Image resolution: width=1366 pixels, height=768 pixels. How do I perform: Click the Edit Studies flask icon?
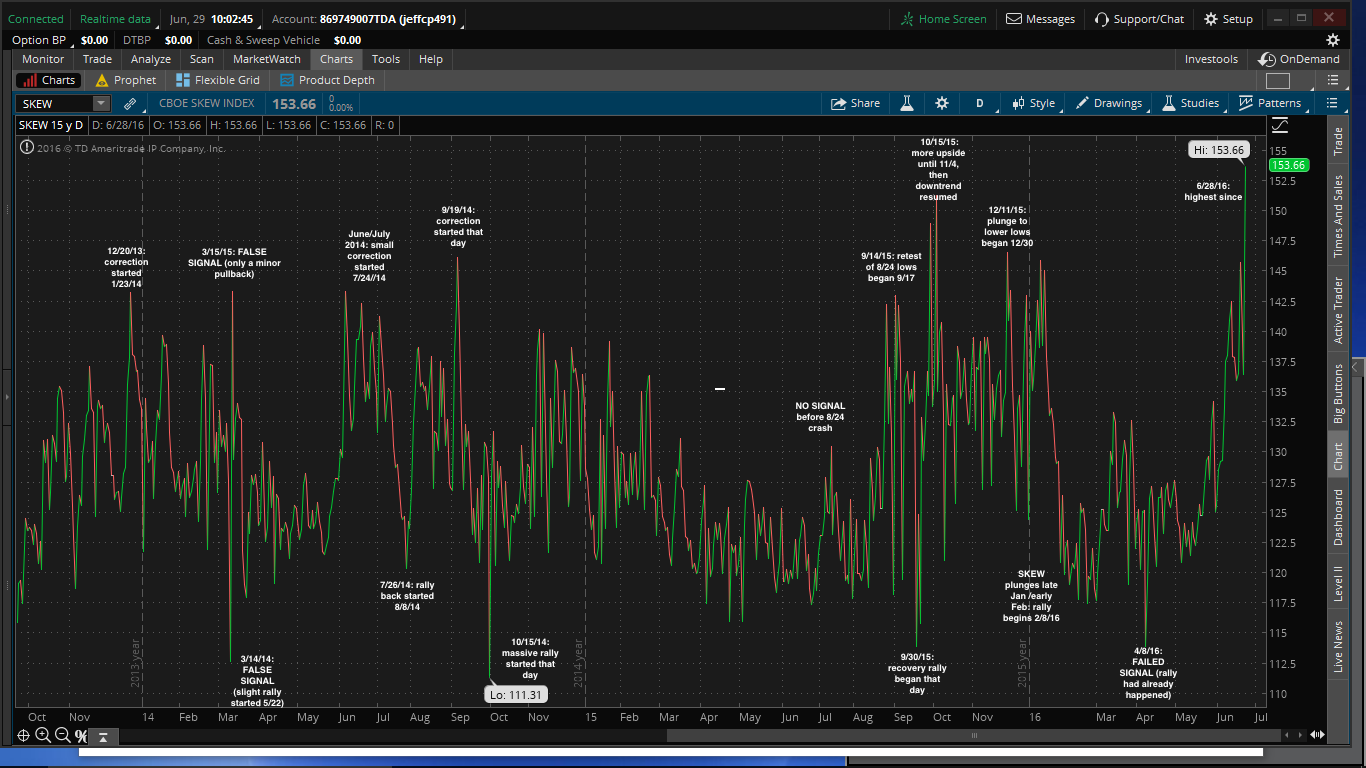click(907, 103)
